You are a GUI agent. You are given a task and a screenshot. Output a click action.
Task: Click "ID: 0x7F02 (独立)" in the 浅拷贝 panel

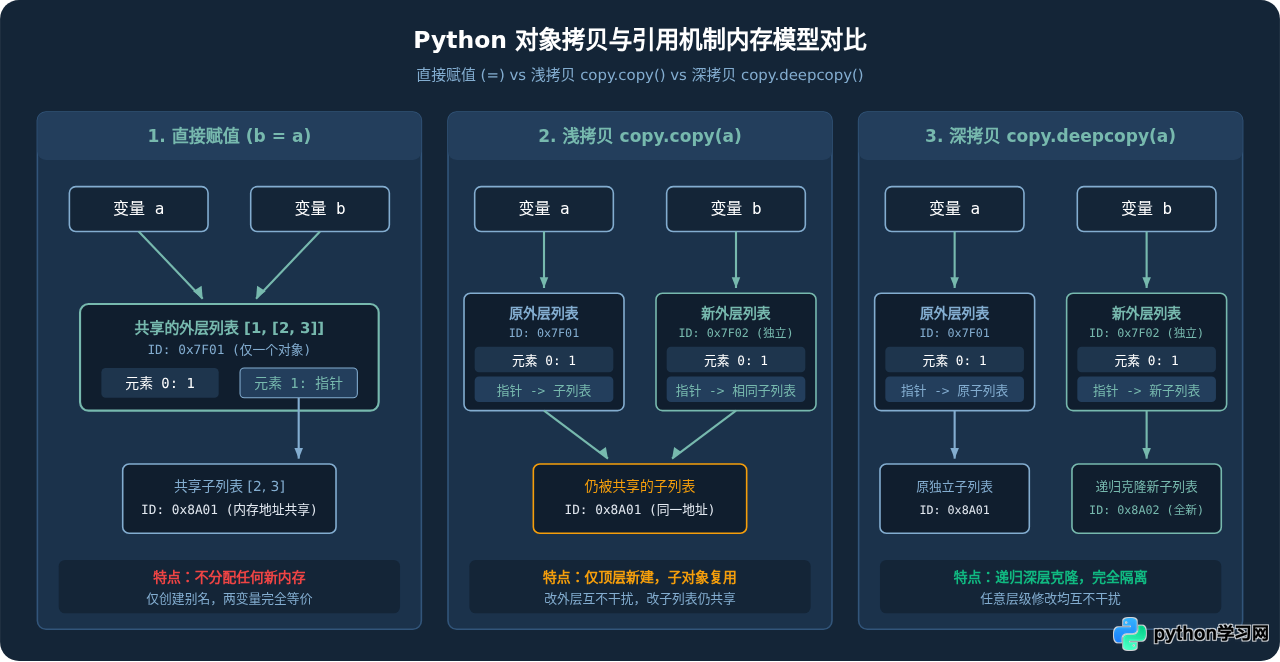736,333
